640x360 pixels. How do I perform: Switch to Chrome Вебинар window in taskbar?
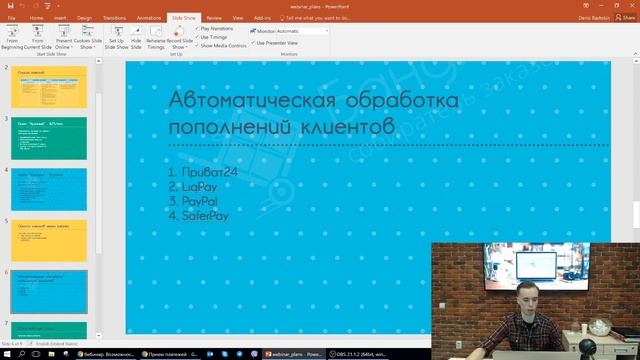[x=106, y=354]
